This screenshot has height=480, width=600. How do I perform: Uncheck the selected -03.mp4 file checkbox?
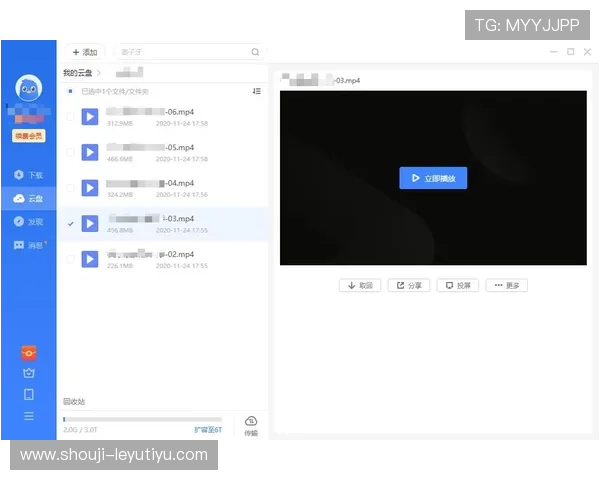coord(69,224)
